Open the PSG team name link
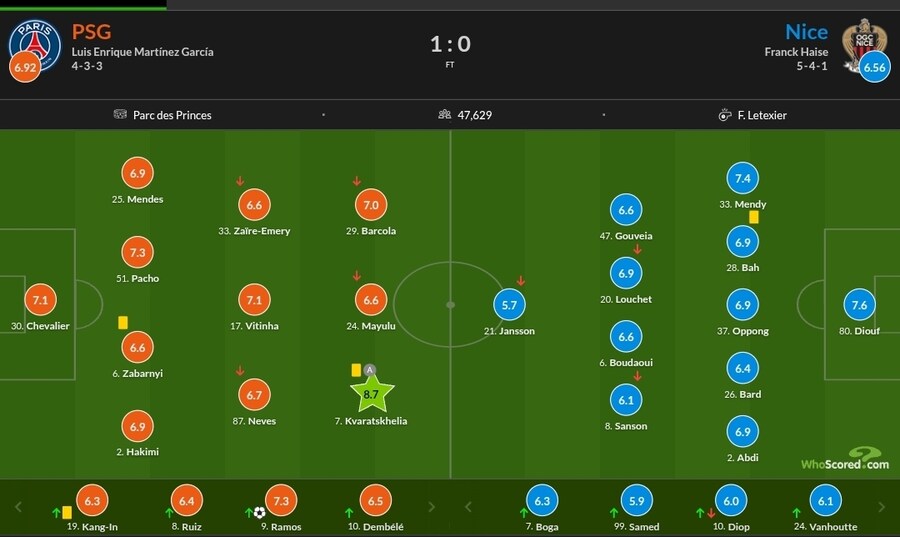900x537 pixels. pos(92,31)
